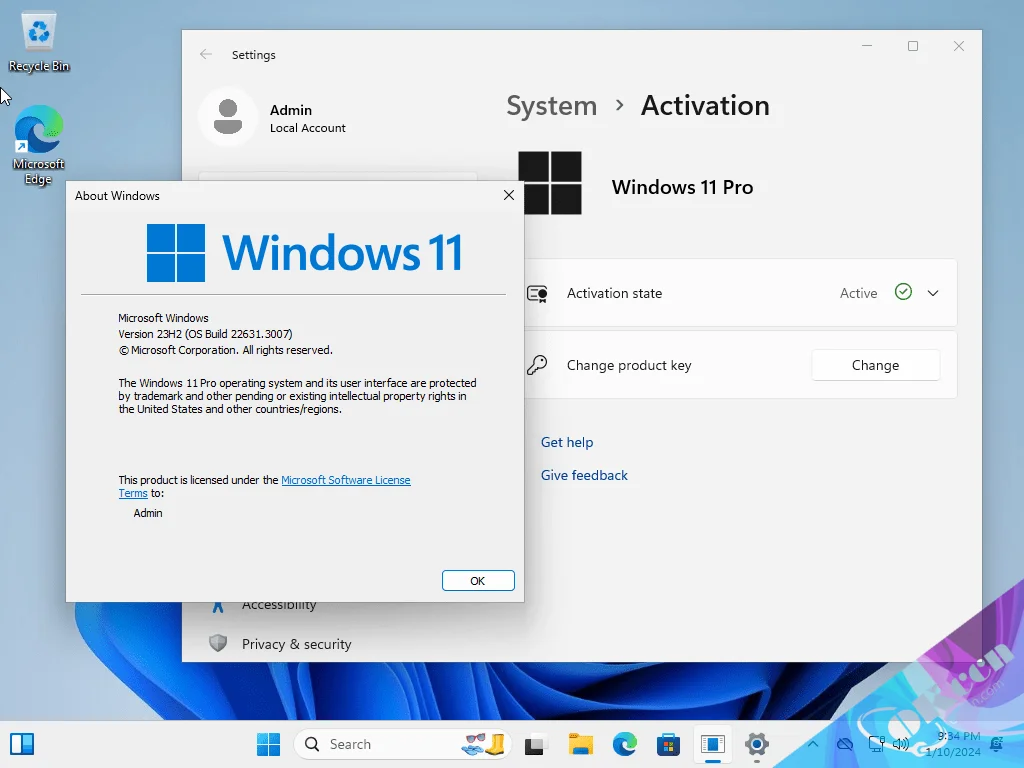Viewport: 1024px width, 768px height.
Task: Click the Privacy & security shield icon
Action: pyautogui.click(x=218, y=643)
